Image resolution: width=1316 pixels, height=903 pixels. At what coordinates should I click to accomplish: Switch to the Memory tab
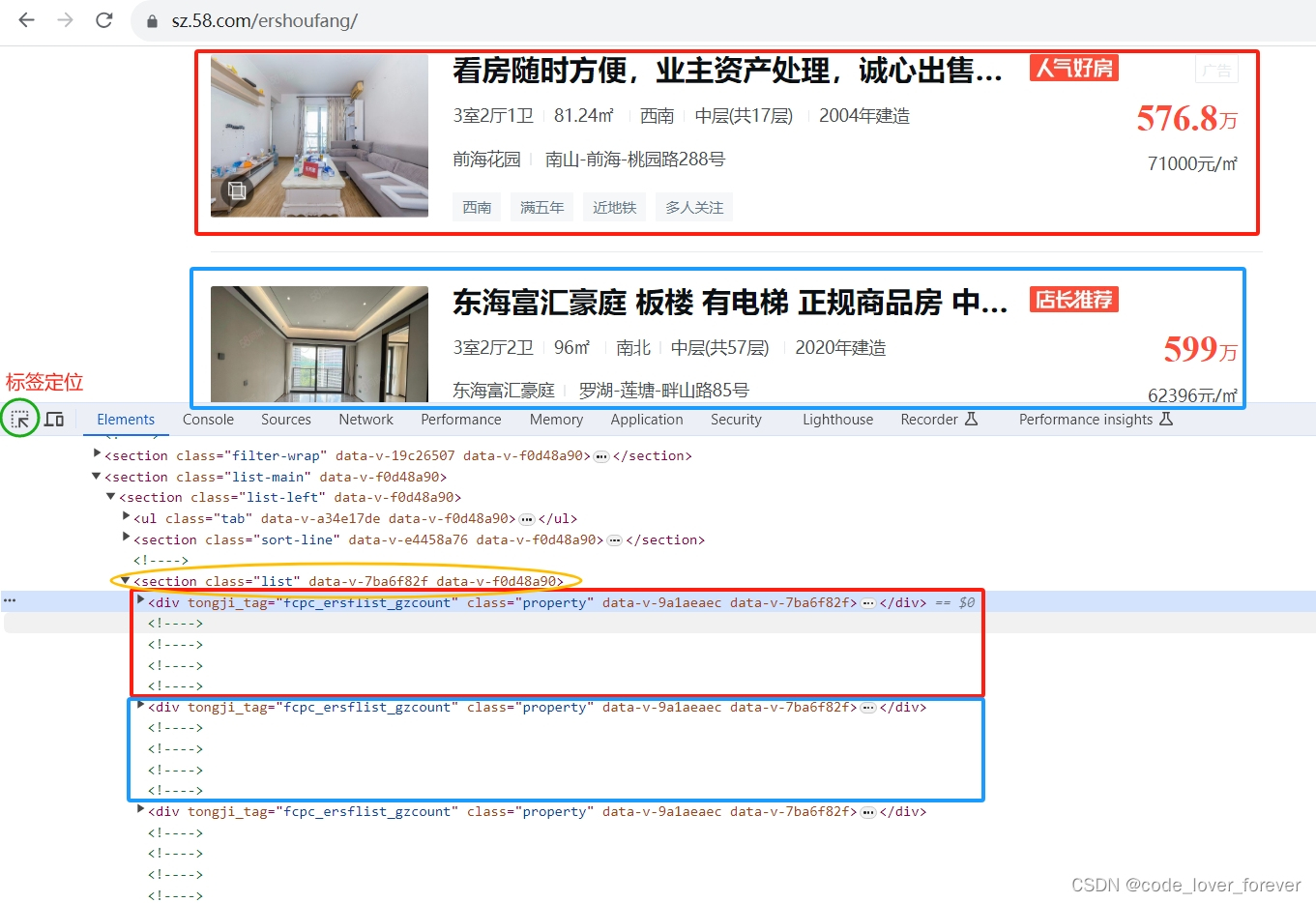pyautogui.click(x=556, y=420)
